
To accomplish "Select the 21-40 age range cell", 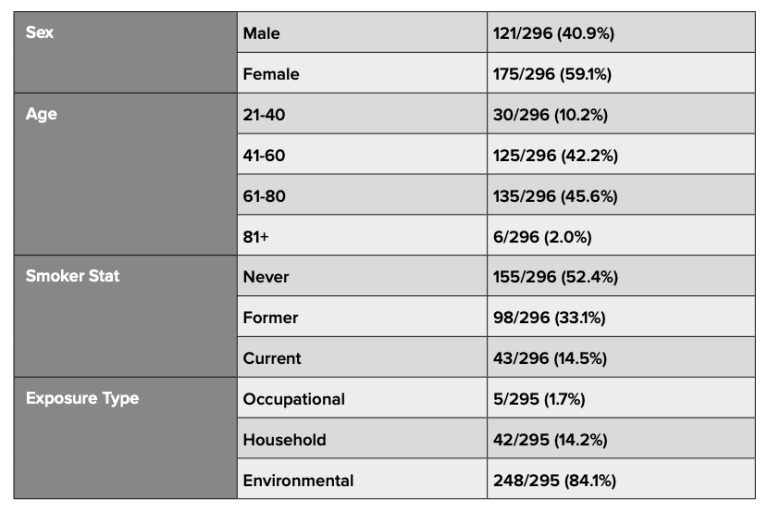I will pos(362,114).
